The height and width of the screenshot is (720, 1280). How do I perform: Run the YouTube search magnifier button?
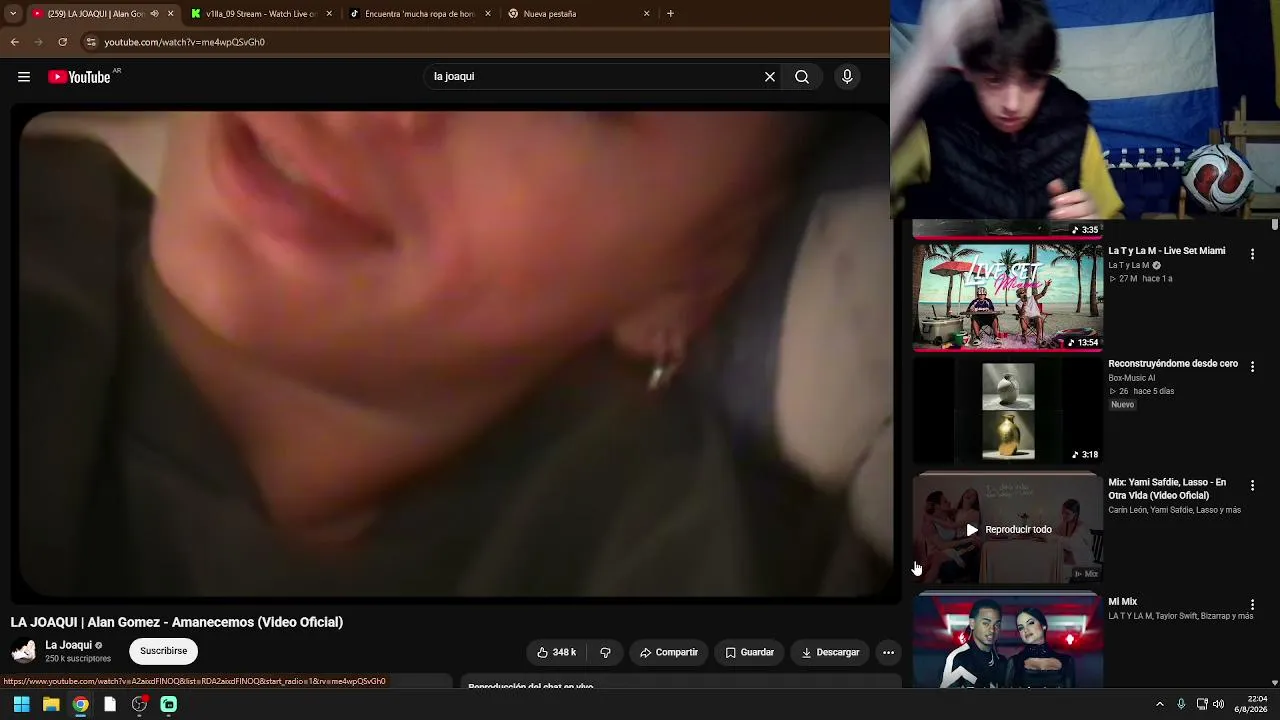click(802, 77)
